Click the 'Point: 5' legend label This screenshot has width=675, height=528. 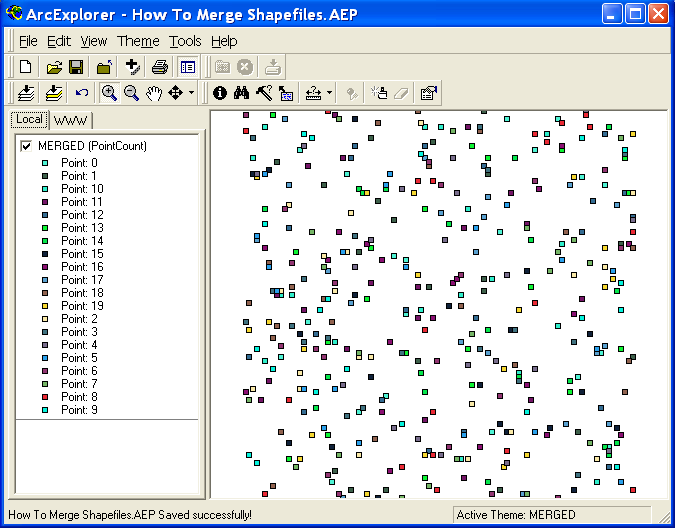(x=79, y=358)
